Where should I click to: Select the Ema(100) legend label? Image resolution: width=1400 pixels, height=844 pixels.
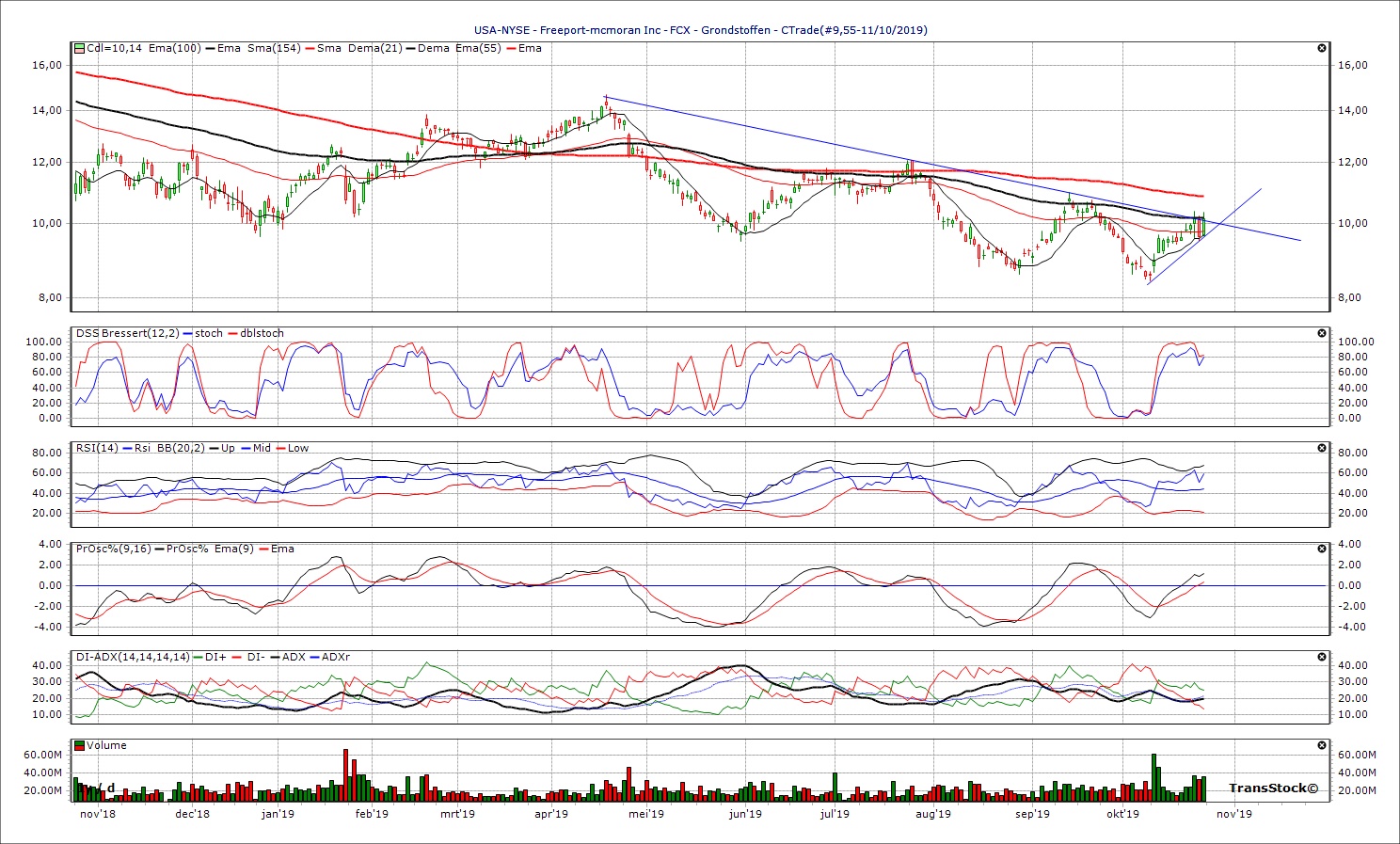point(174,48)
